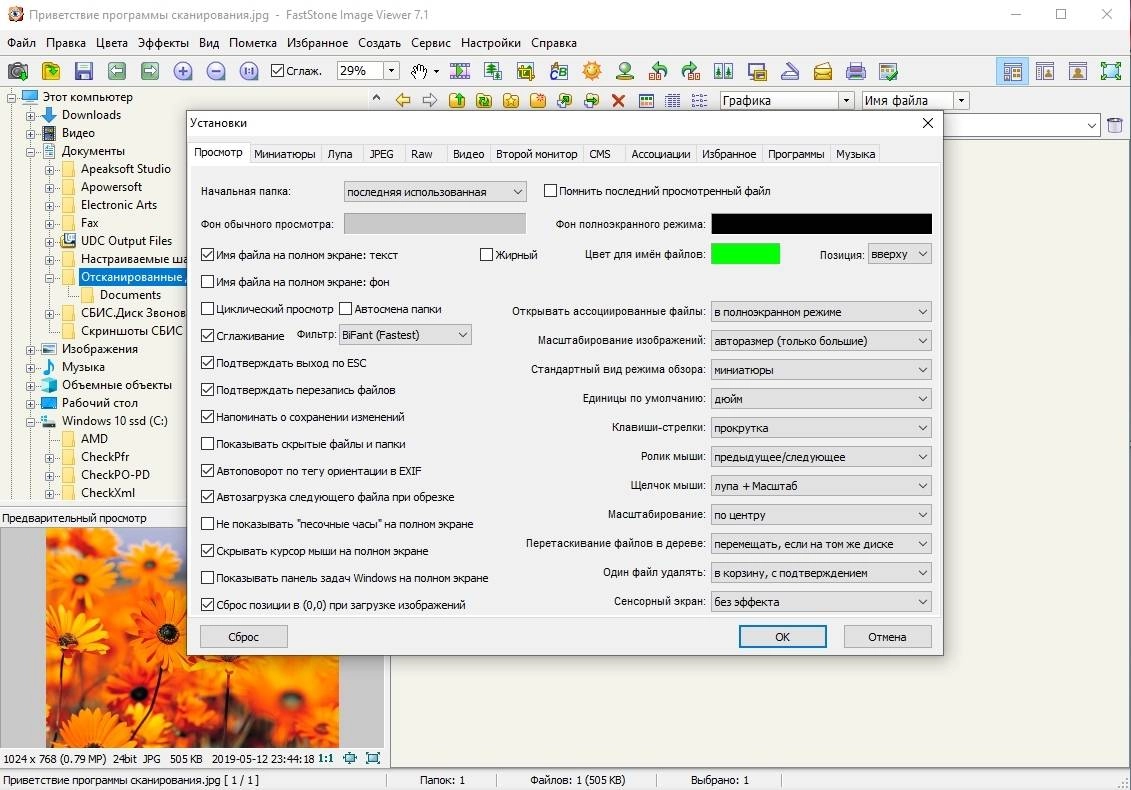Close the Установки dialog with X
The width and height of the screenshot is (1131, 790).
[928, 123]
